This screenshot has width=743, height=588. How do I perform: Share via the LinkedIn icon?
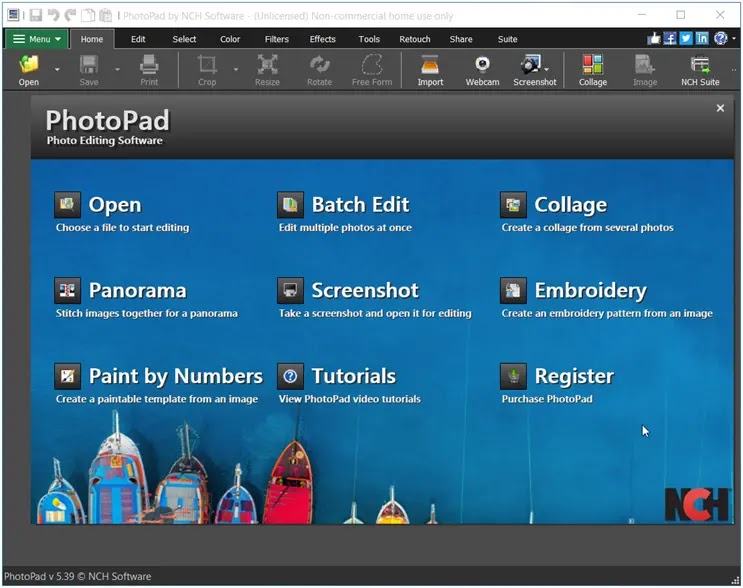click(702, 38)
